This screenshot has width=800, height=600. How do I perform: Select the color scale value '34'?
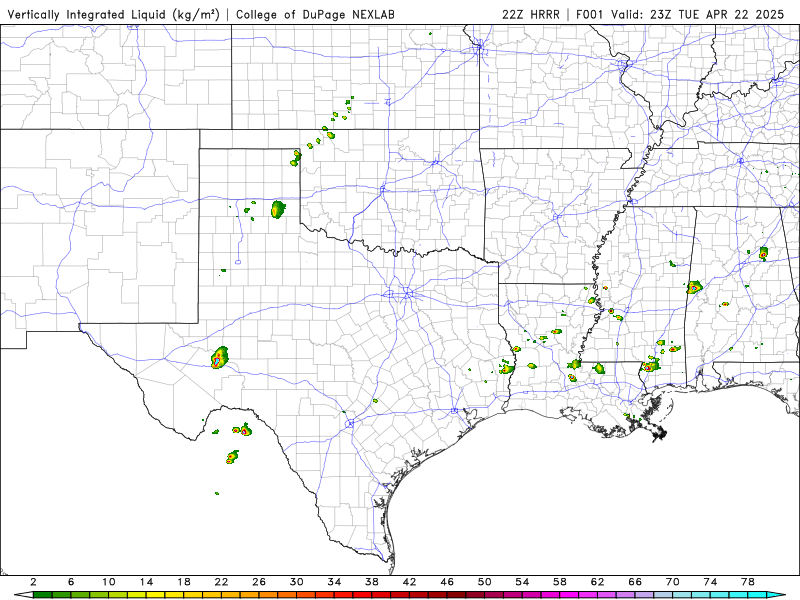[335, 582]
